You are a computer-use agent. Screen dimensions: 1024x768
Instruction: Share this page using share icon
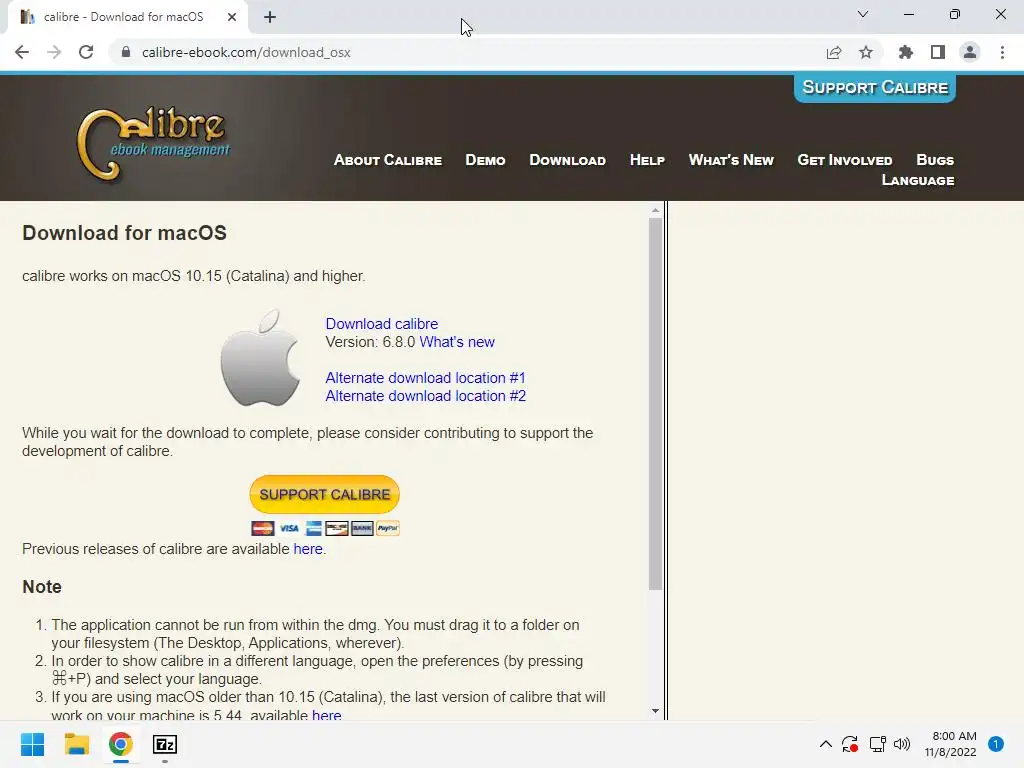(x=834, y=52)
